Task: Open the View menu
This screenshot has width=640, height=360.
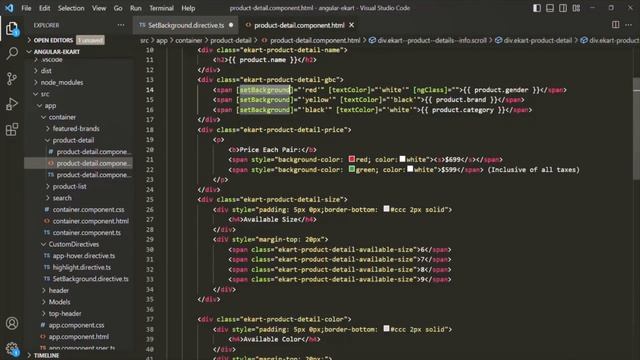Action: (99, 8)
